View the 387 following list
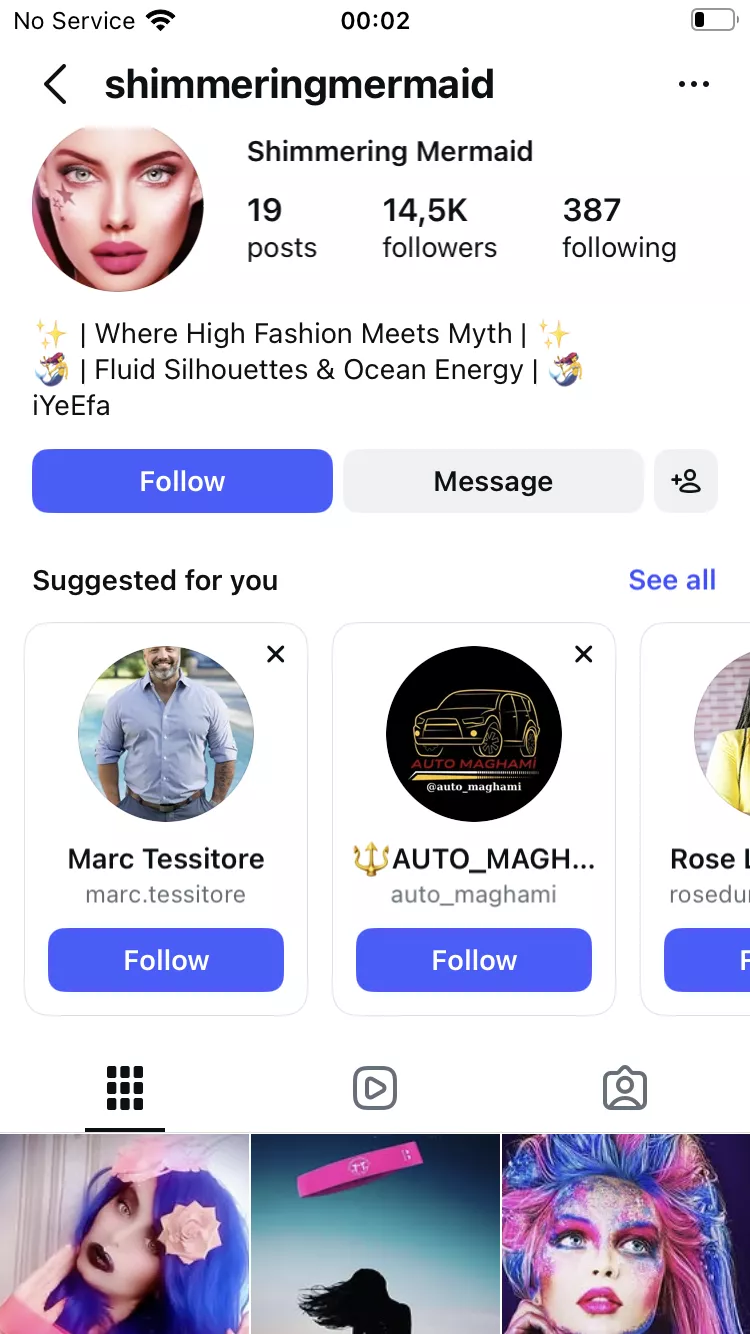Viewport: 750px width, 1334px height. (x=619, y=228)
